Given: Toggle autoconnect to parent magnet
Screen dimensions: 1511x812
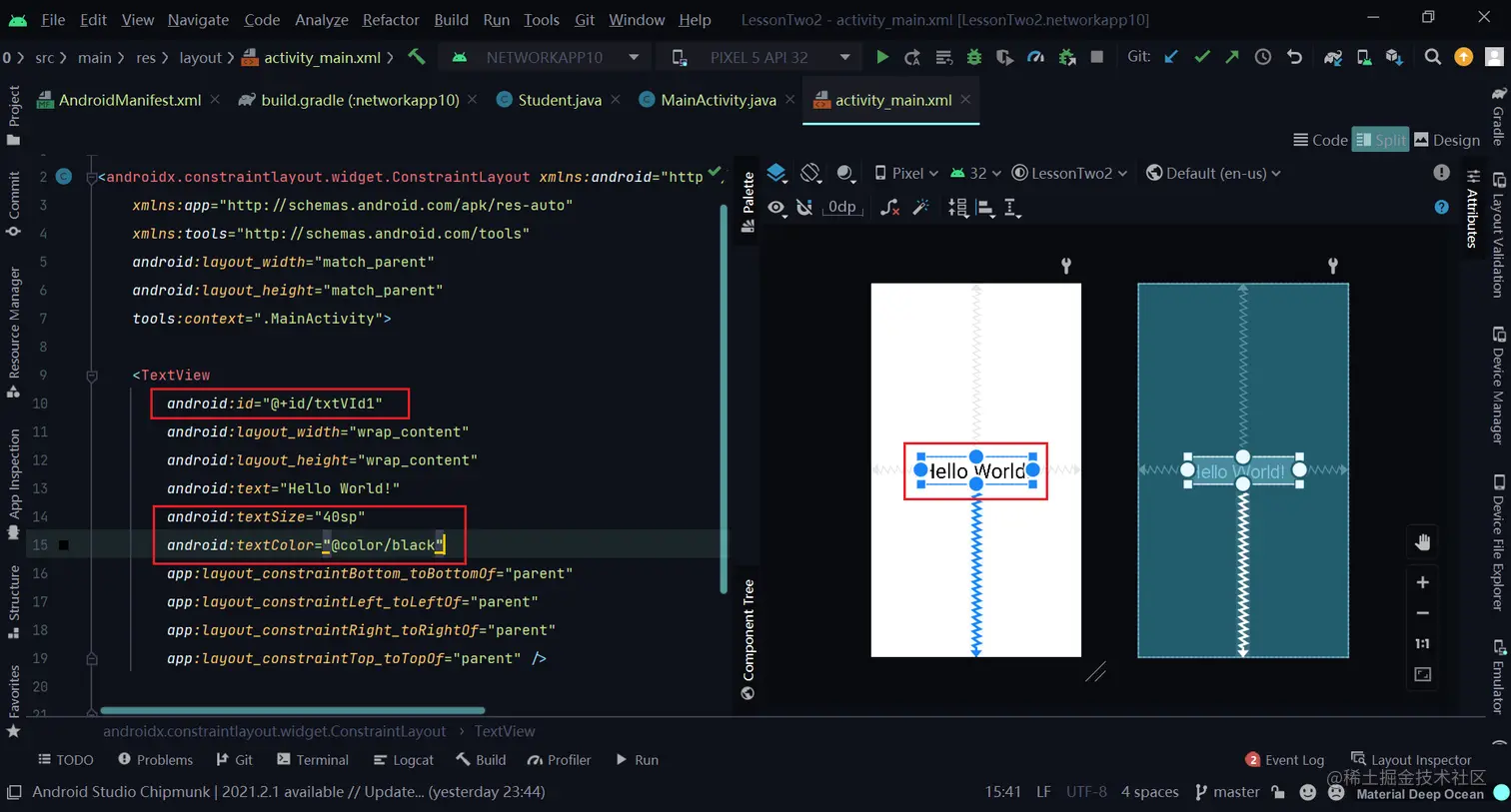Looking at the screenshot, I should 804,208.
